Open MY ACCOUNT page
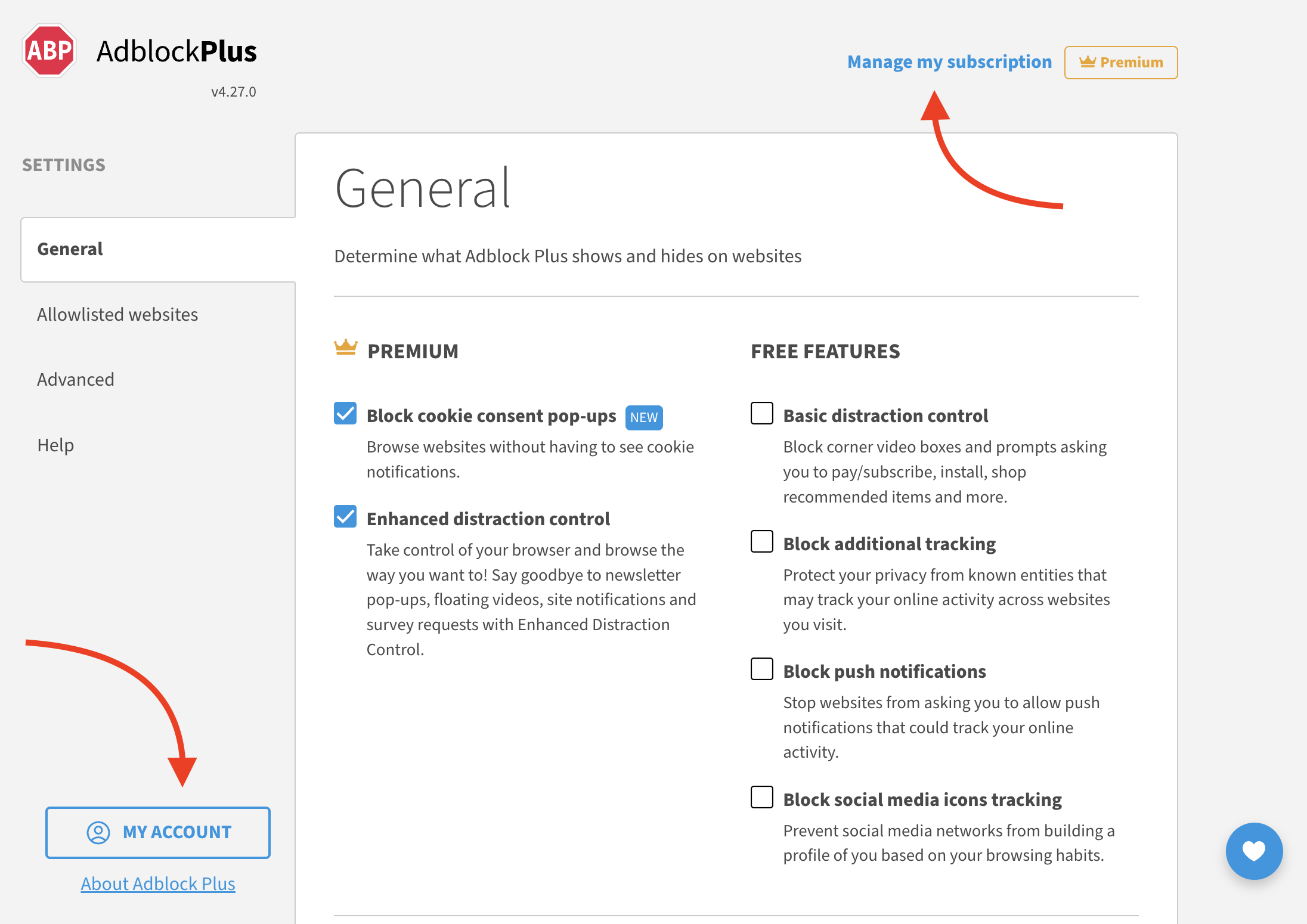 point(158,832)
